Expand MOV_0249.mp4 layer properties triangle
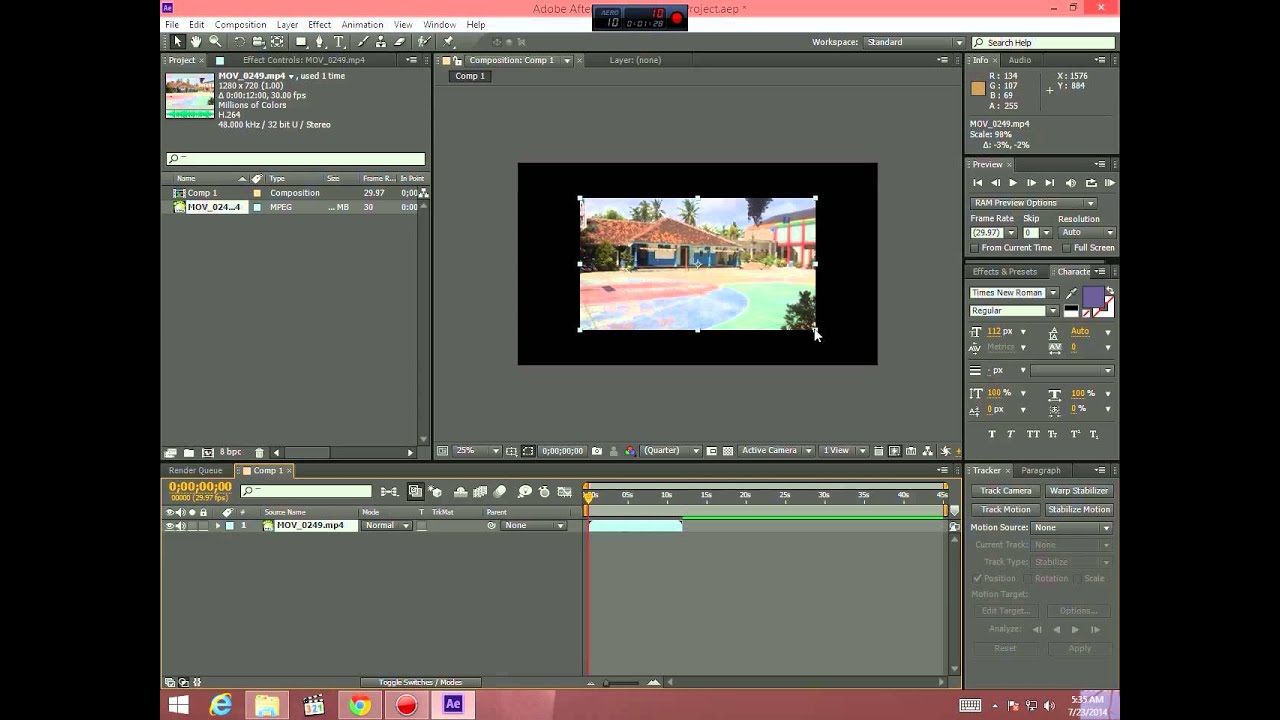The image size is (1280, 720). (218, 526)
